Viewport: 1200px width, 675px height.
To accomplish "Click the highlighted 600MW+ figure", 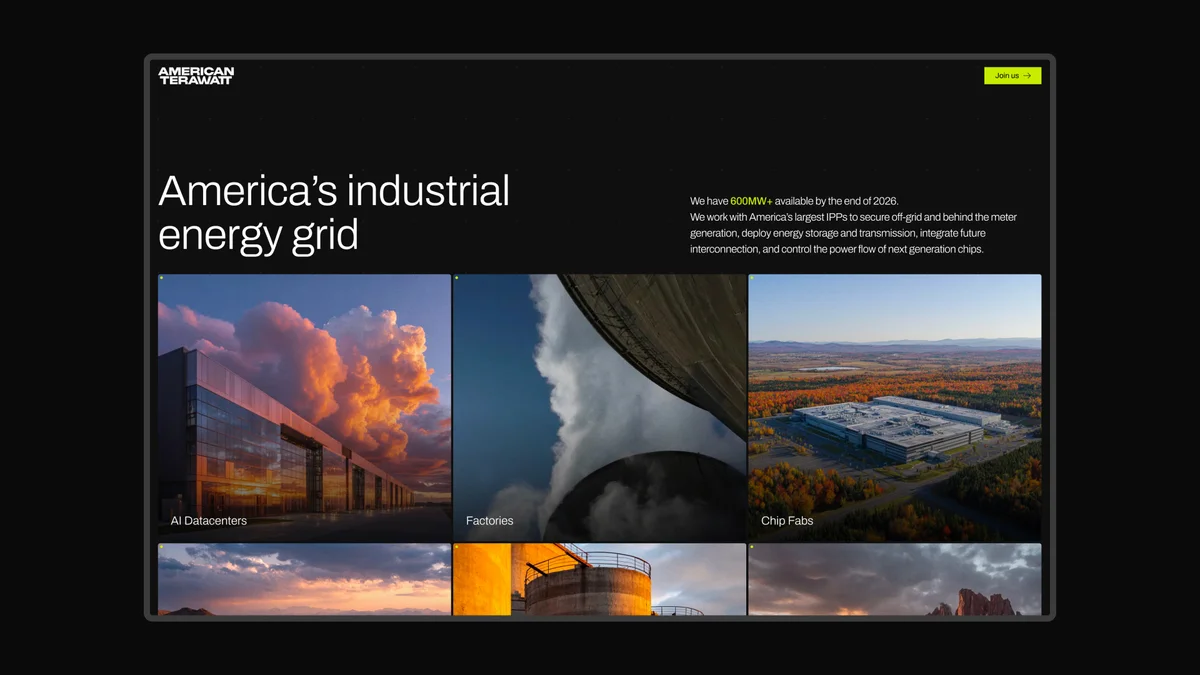I will tap(752, 201).
